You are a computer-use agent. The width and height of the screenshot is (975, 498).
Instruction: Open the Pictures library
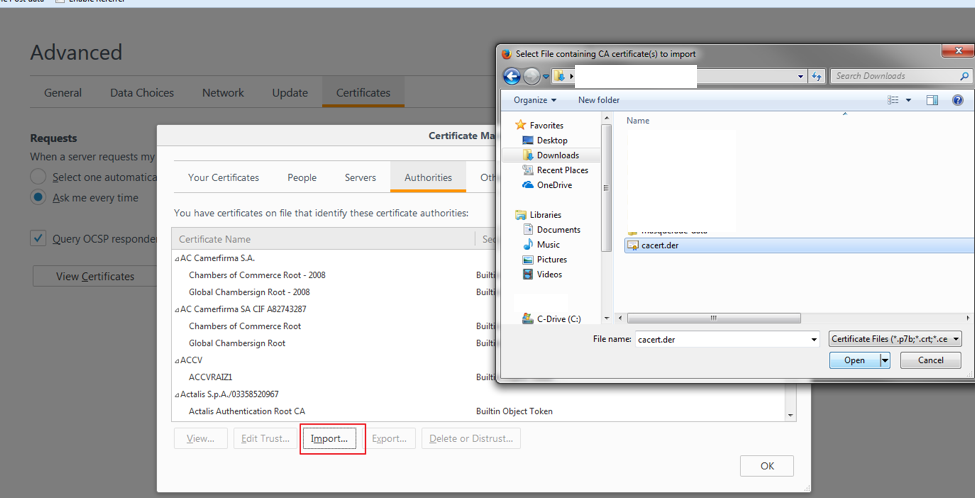coord(545,259)
